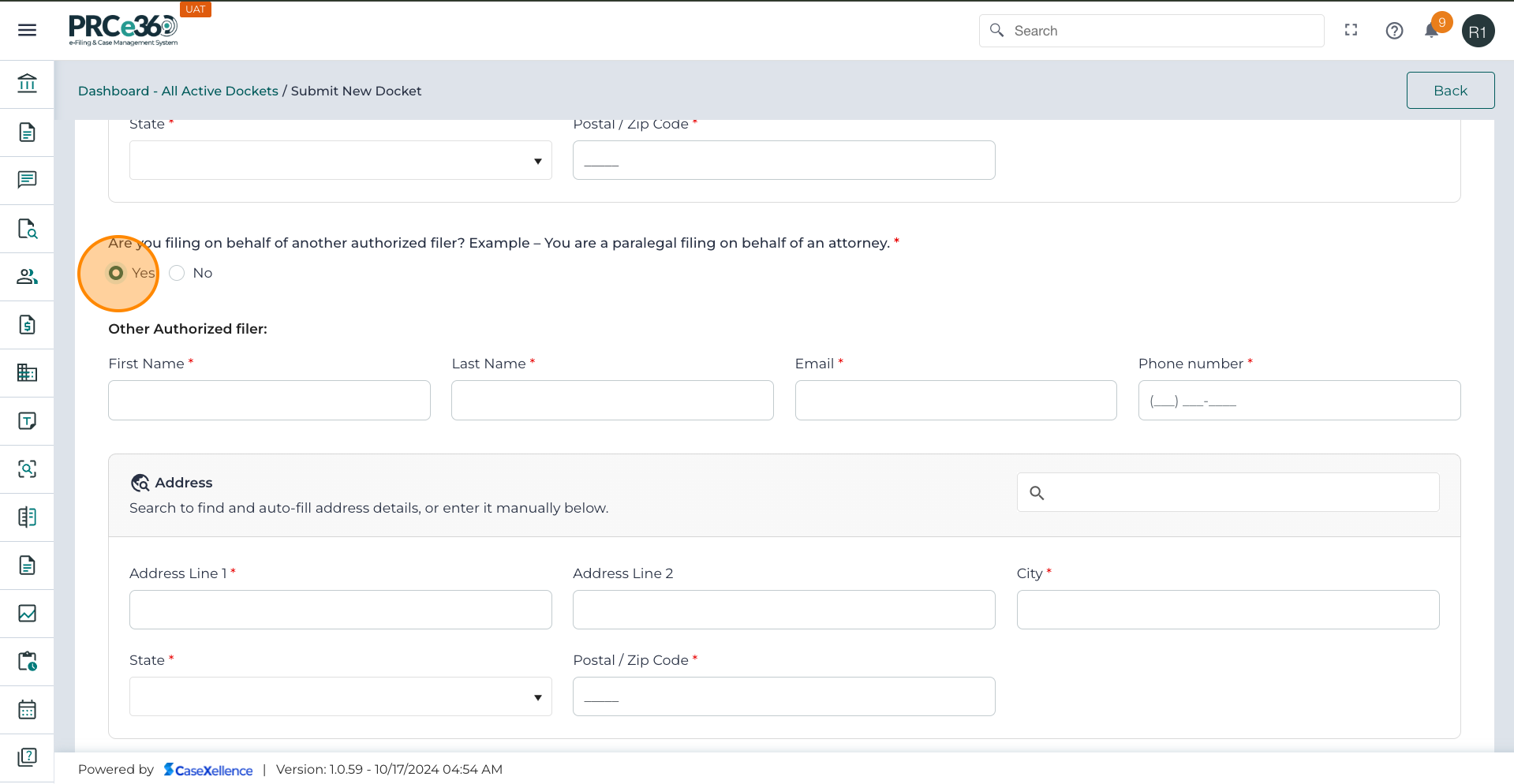
Task: Expand the upper State dropdown
Action: click(x=340, y=161)
